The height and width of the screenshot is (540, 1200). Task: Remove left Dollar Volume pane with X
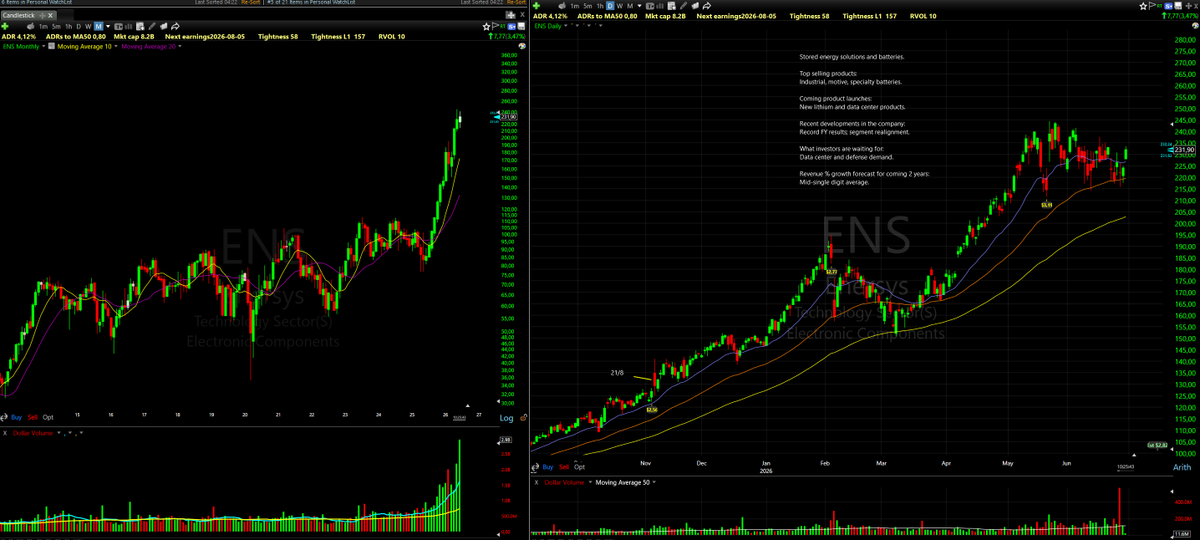pyautogui.click(x=5, y=432)
